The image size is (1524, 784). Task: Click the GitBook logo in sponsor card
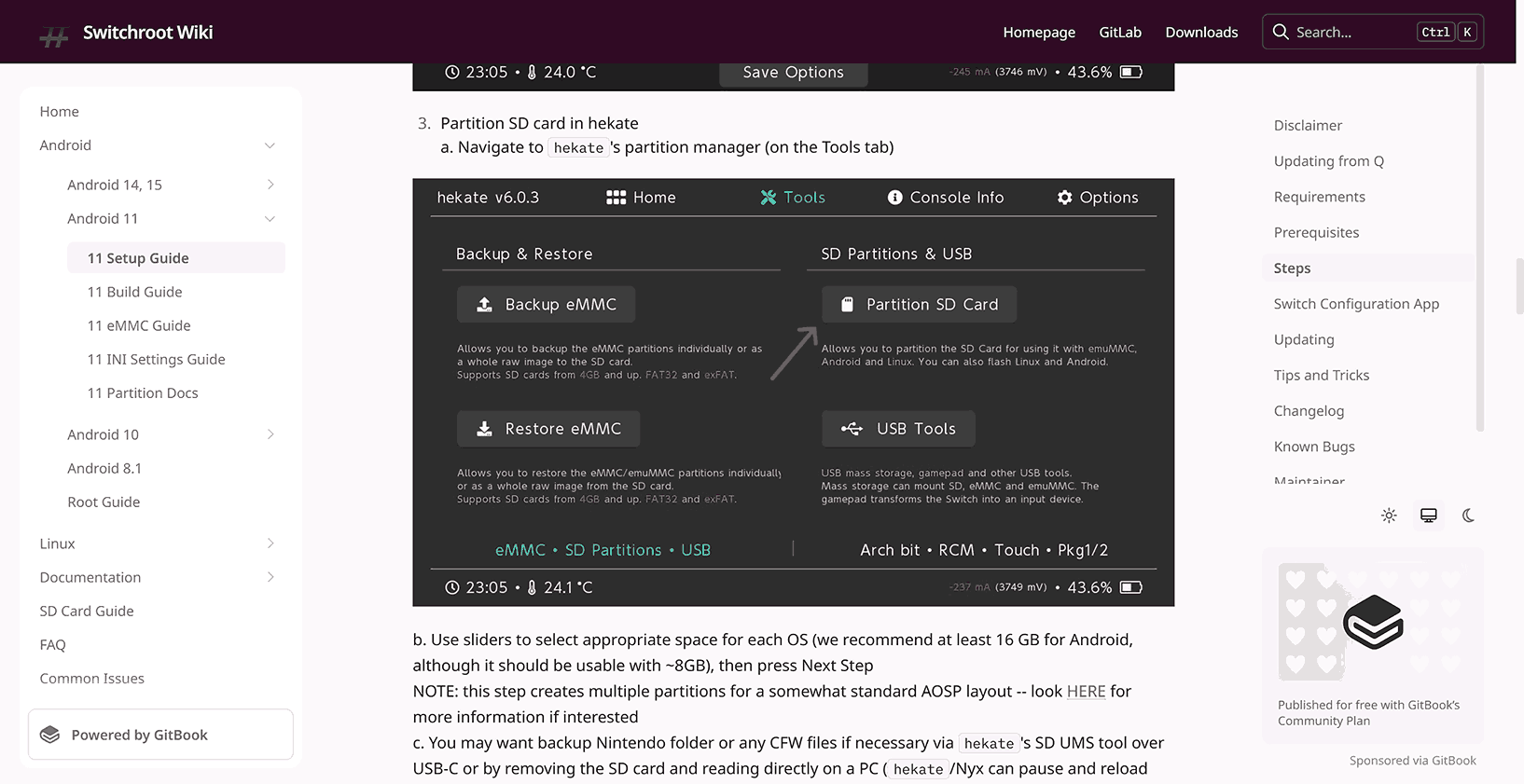(1373, 622)
